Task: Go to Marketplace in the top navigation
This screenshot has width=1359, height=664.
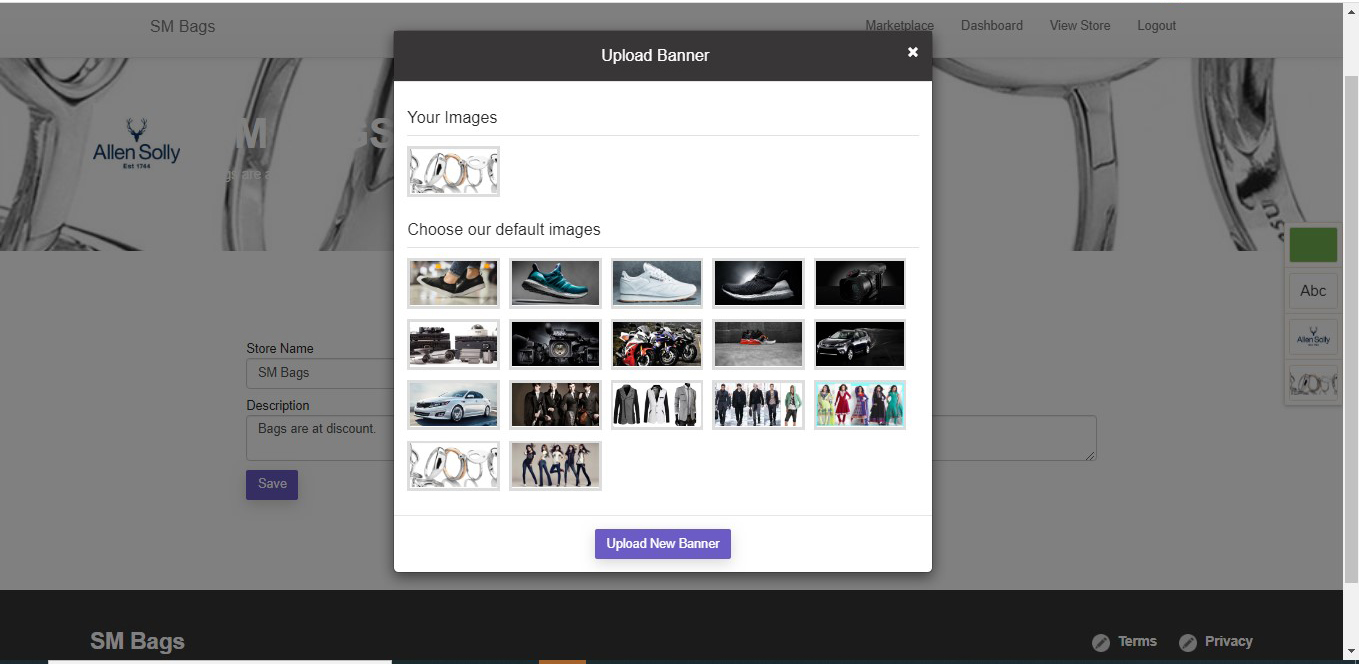Action: click(x=899, y=26)
